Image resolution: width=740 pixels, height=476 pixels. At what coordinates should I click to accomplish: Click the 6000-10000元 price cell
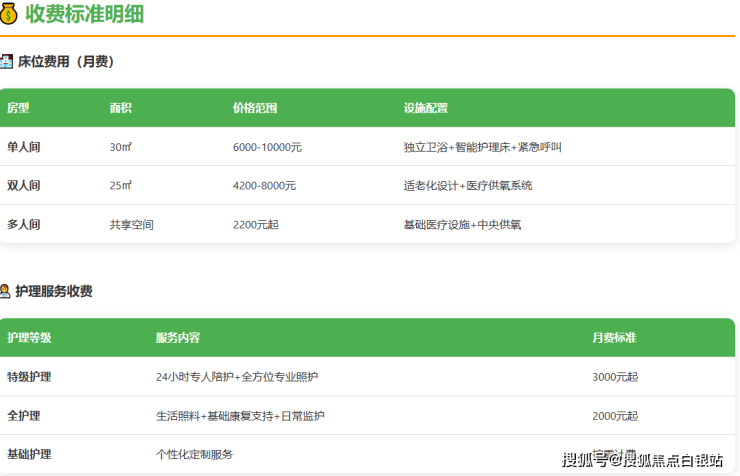267,147
